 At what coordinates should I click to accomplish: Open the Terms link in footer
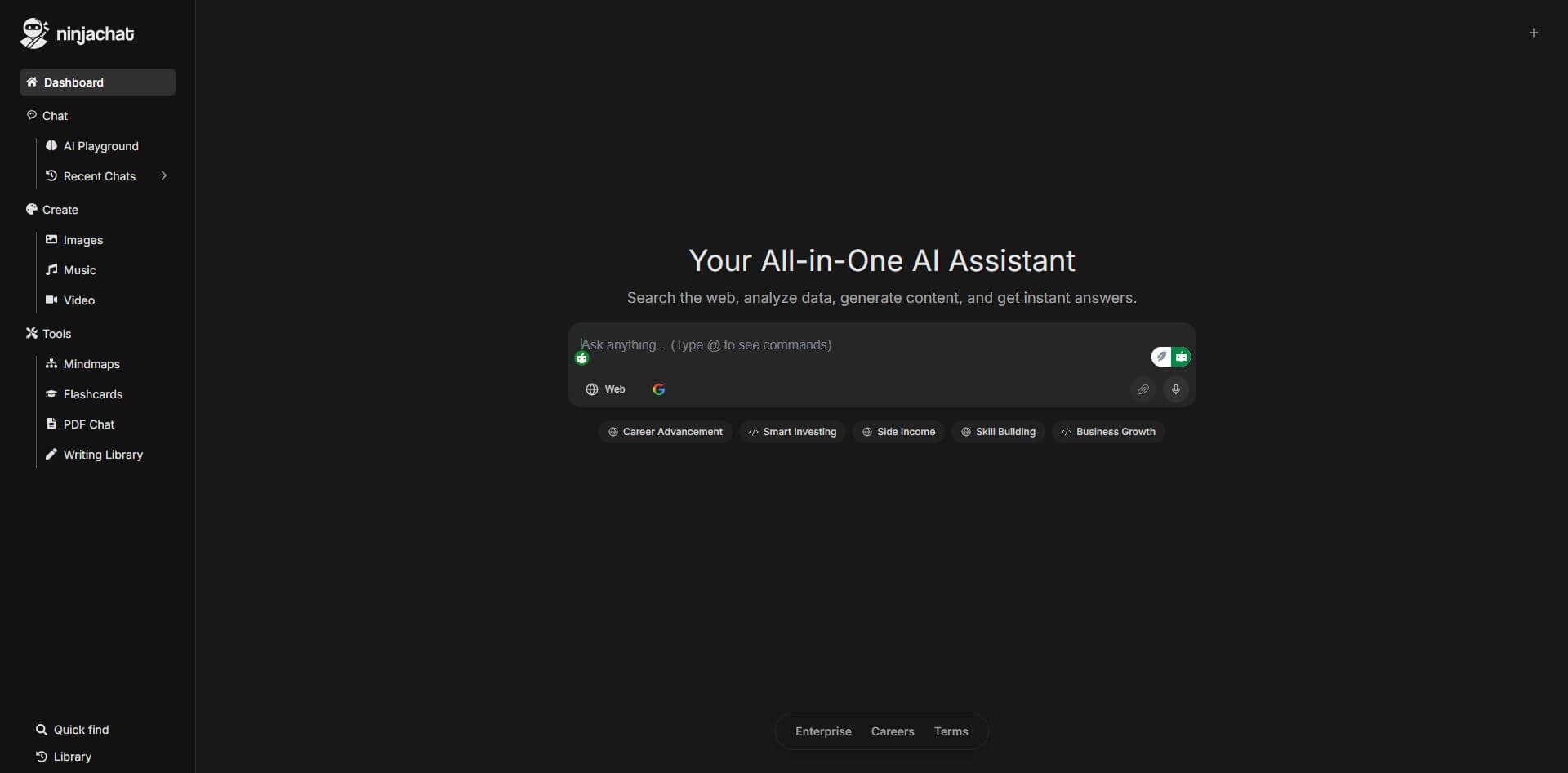click(951, 731)
